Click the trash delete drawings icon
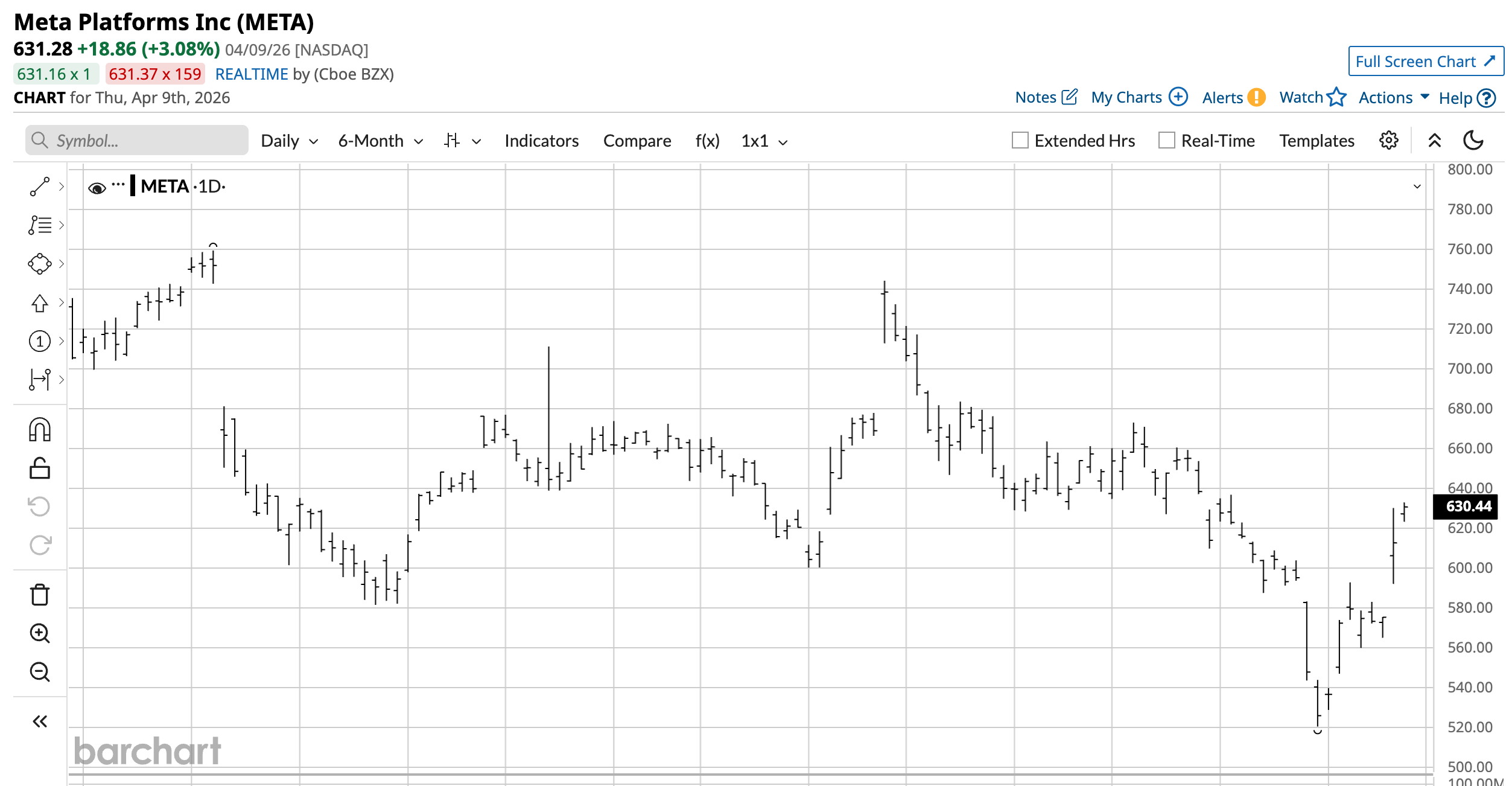This screenshot has width=1512, height=786. coord(40,595)
